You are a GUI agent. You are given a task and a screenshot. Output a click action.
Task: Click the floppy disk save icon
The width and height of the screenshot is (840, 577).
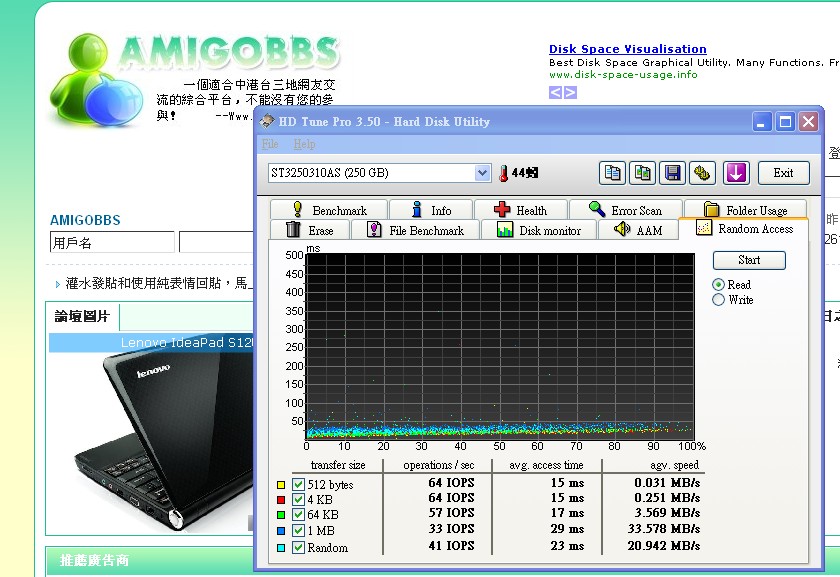[673, 173]
